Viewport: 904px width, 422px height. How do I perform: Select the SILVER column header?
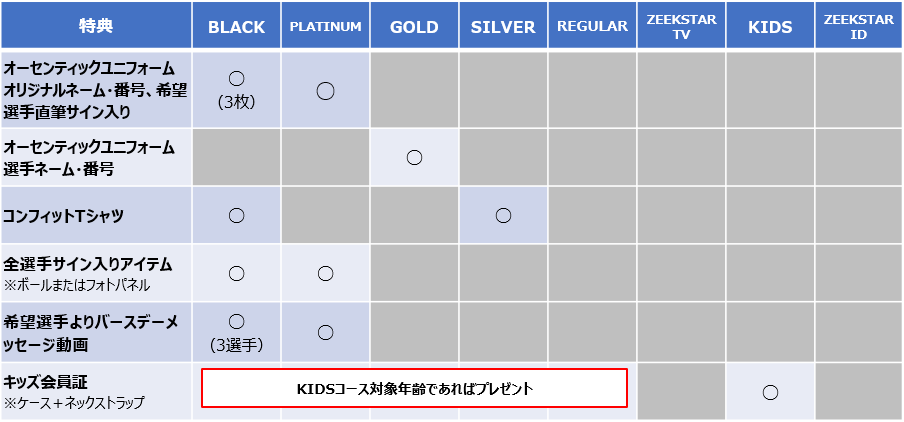[x=503, y=27]
